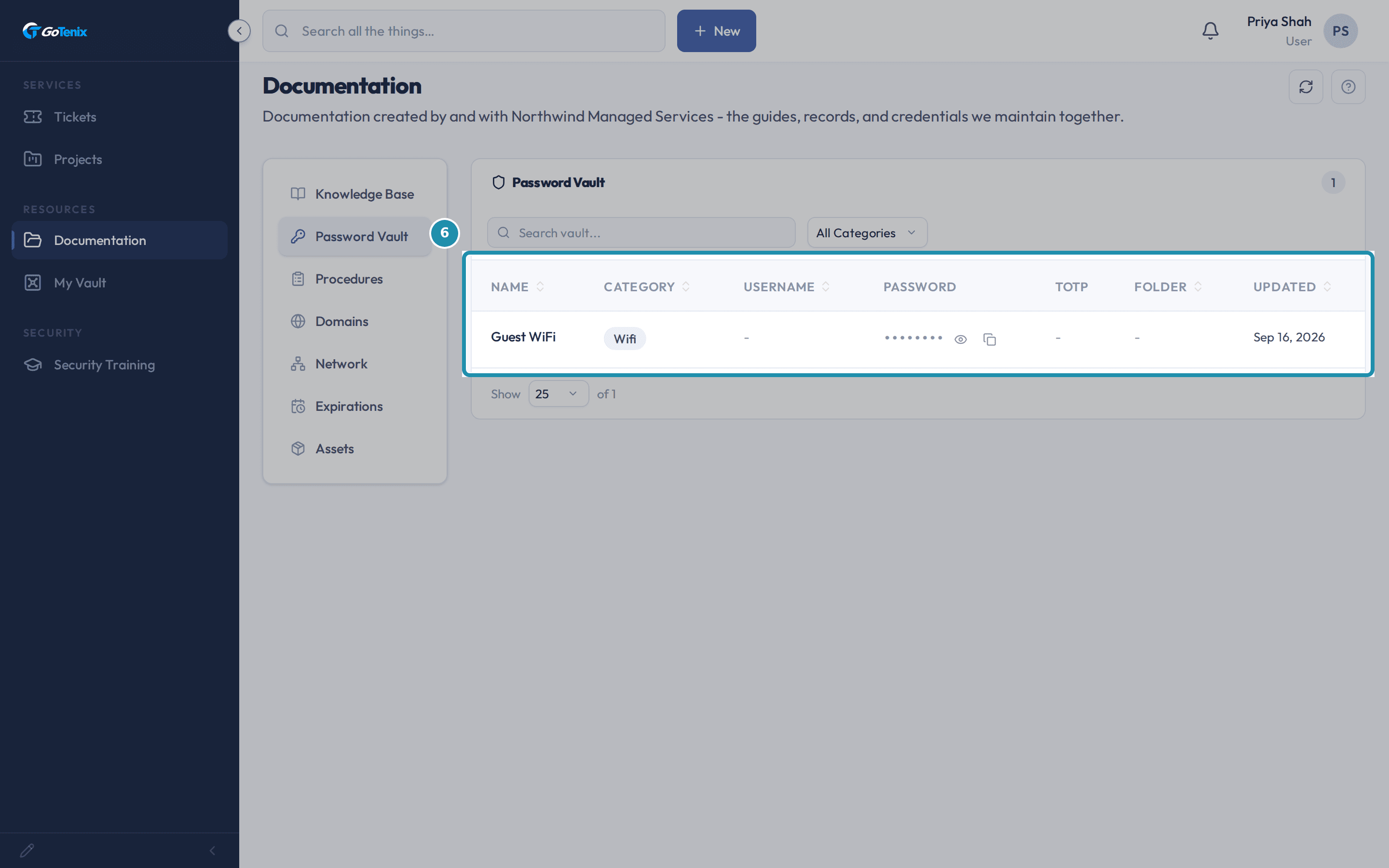Screen dimensions: 1389x868
Task: Click the sidebar footer collapse arrow
Action: tap(212, 850)
